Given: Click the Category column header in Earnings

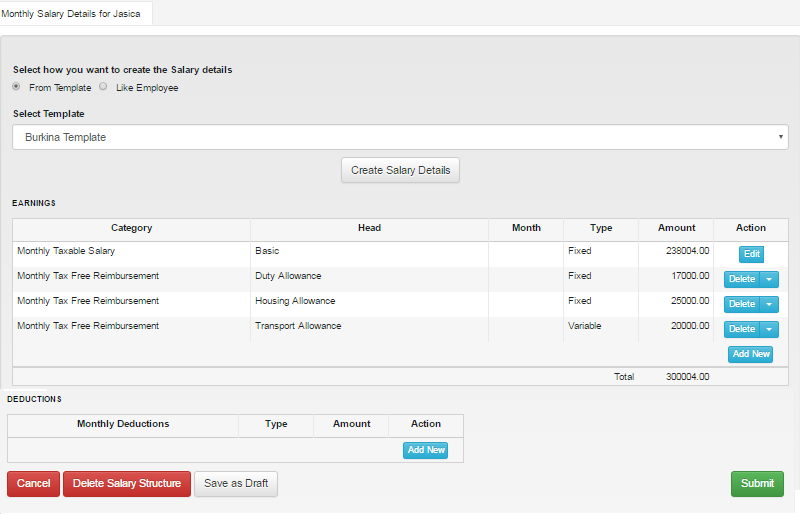Looking at the screenshot, I should pyautogui.click(x=132, y=228).
